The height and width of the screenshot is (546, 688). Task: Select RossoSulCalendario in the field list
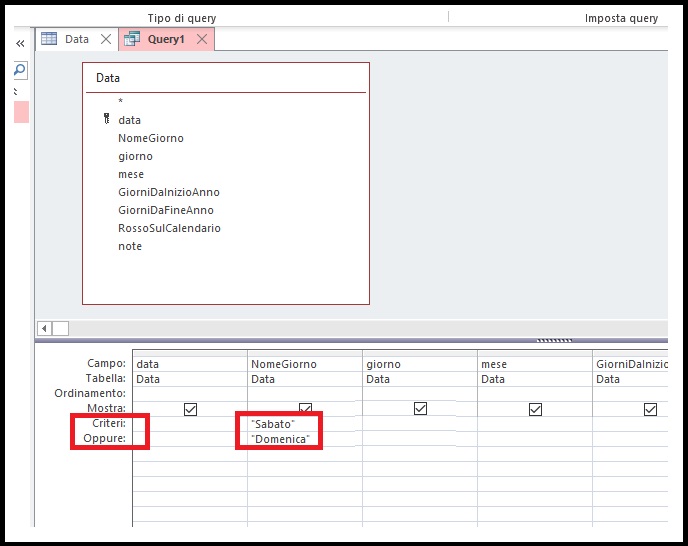click(x=169, y=228)
